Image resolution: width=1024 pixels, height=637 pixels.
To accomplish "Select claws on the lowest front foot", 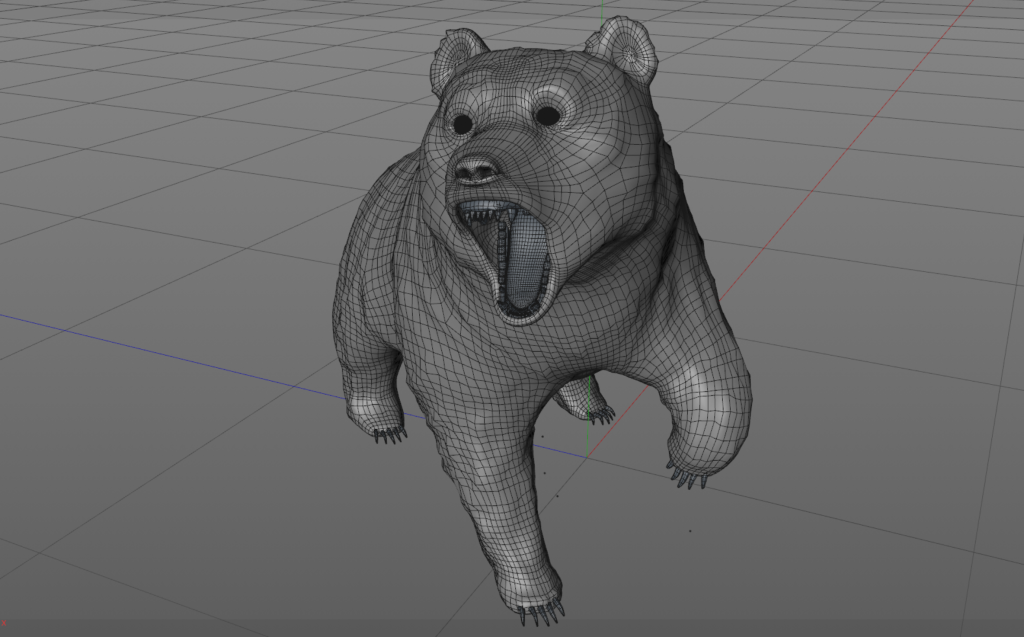I will [538, 612].
